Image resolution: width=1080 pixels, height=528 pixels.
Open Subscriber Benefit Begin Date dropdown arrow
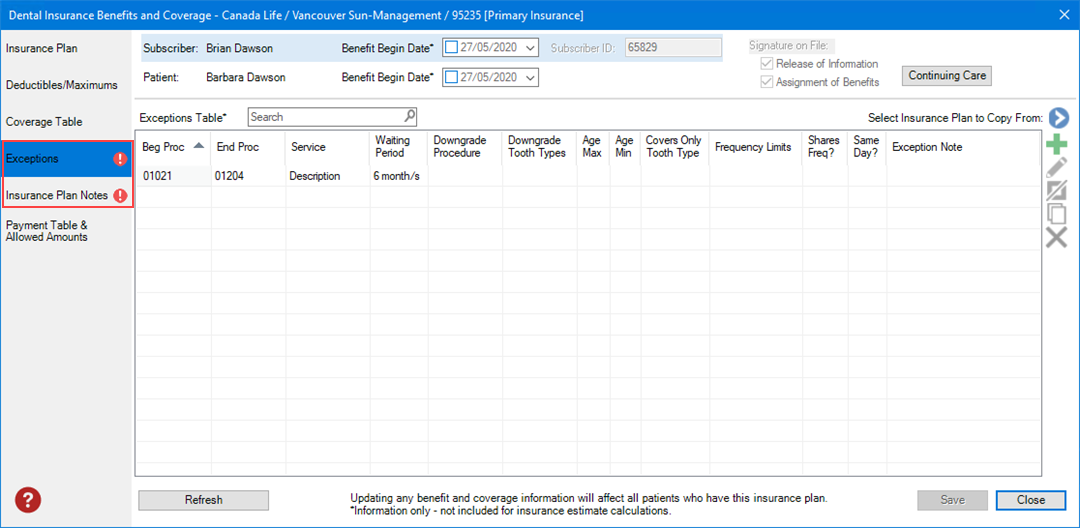(530, 48)
